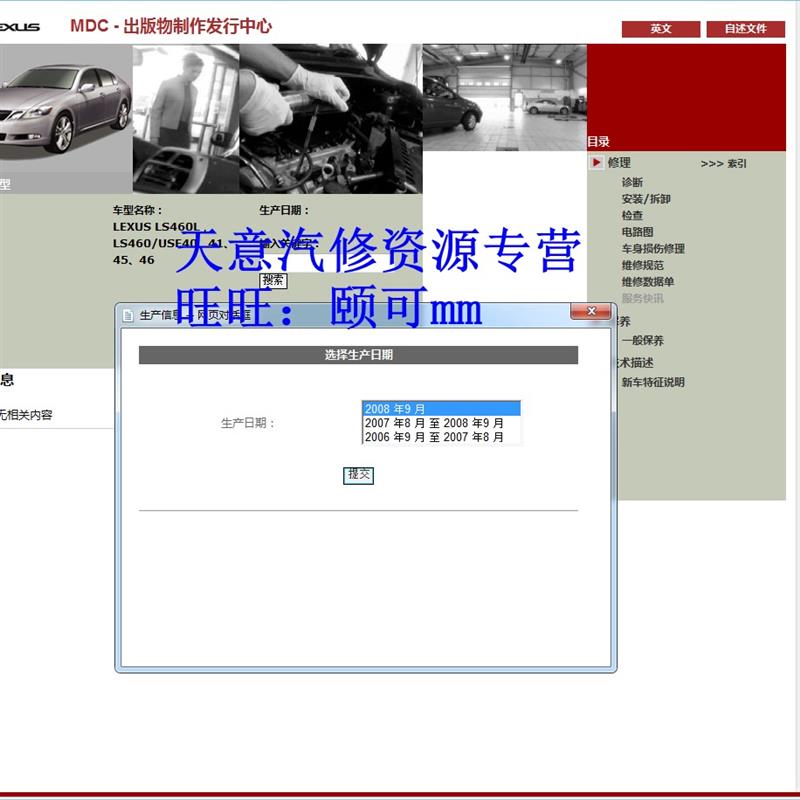Screen dimensions: 800x800
Task: Open 检查 inspection menu entry
Action: click(632, 215)
